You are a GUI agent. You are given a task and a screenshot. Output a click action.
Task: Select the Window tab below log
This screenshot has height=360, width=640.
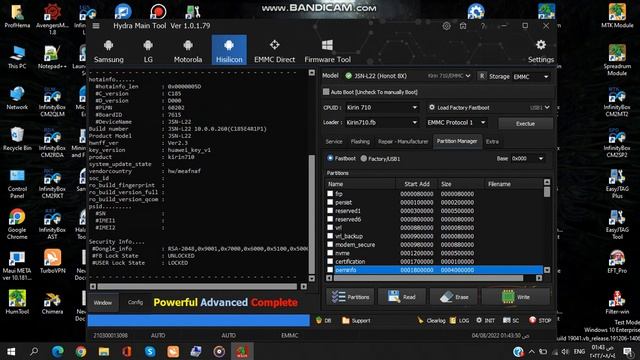click(103, 302)
